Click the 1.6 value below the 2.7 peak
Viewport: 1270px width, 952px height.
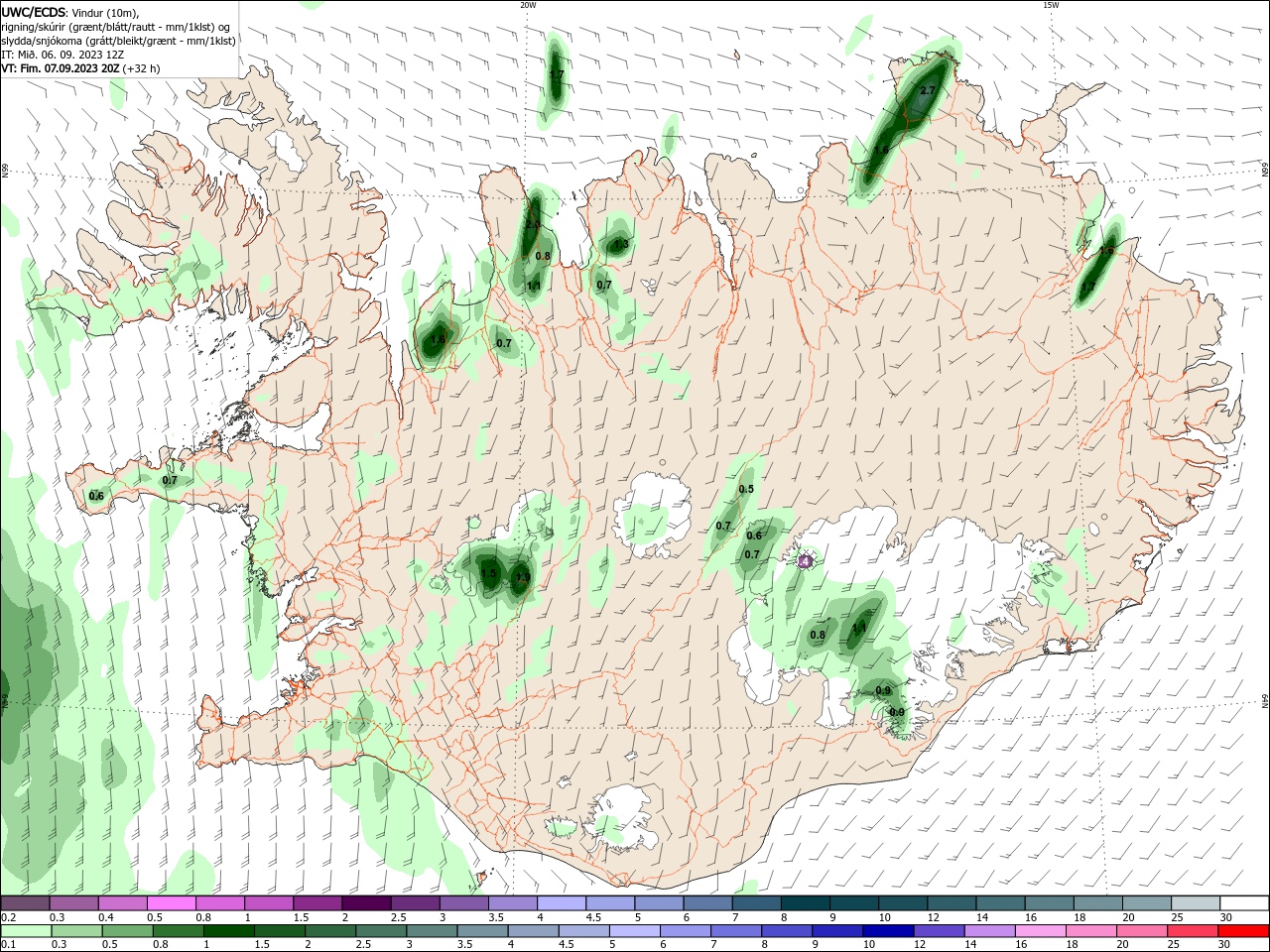point(881,150)
